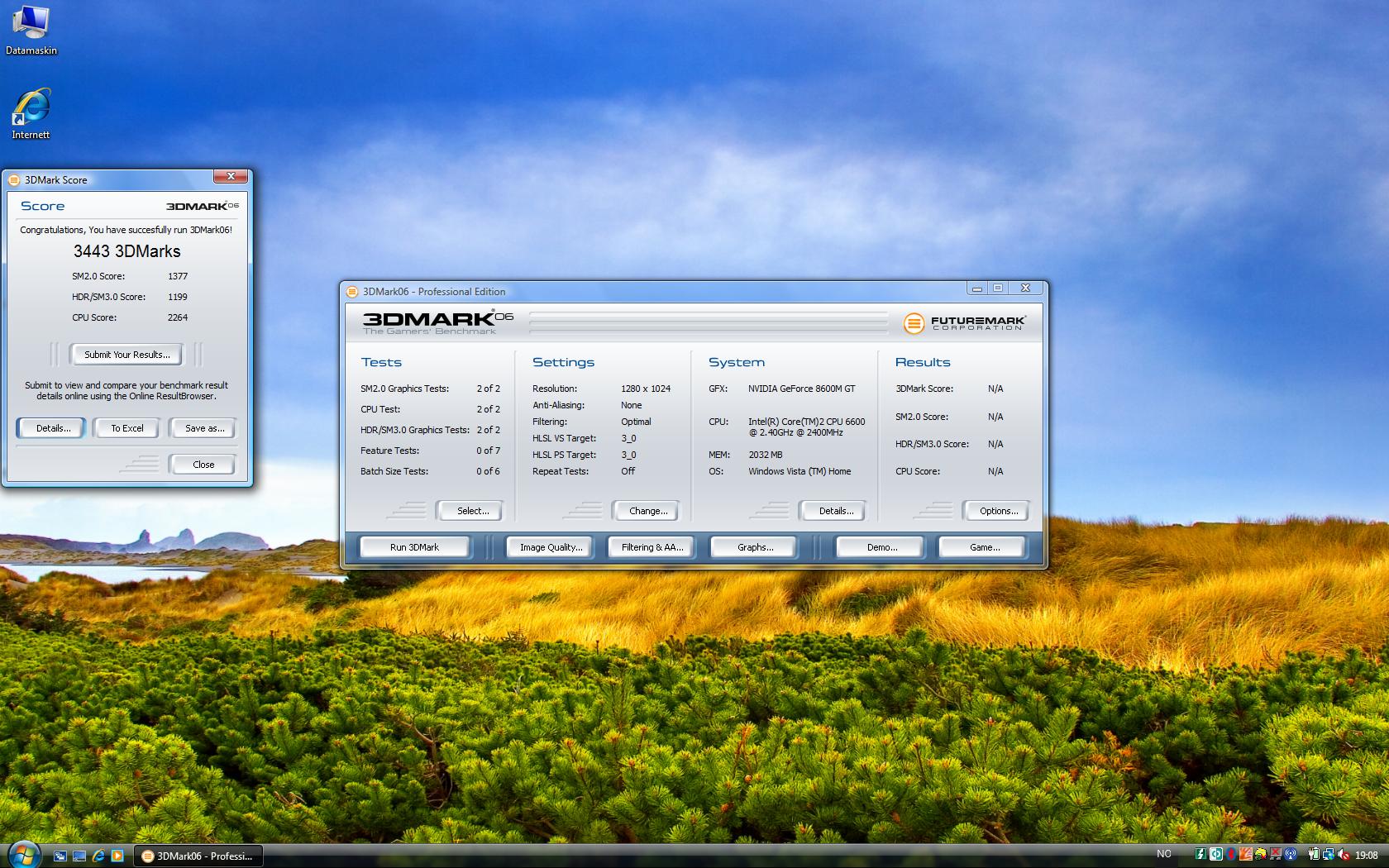
Task: Open the Image Quality dialog
Action: pos(551,547)
